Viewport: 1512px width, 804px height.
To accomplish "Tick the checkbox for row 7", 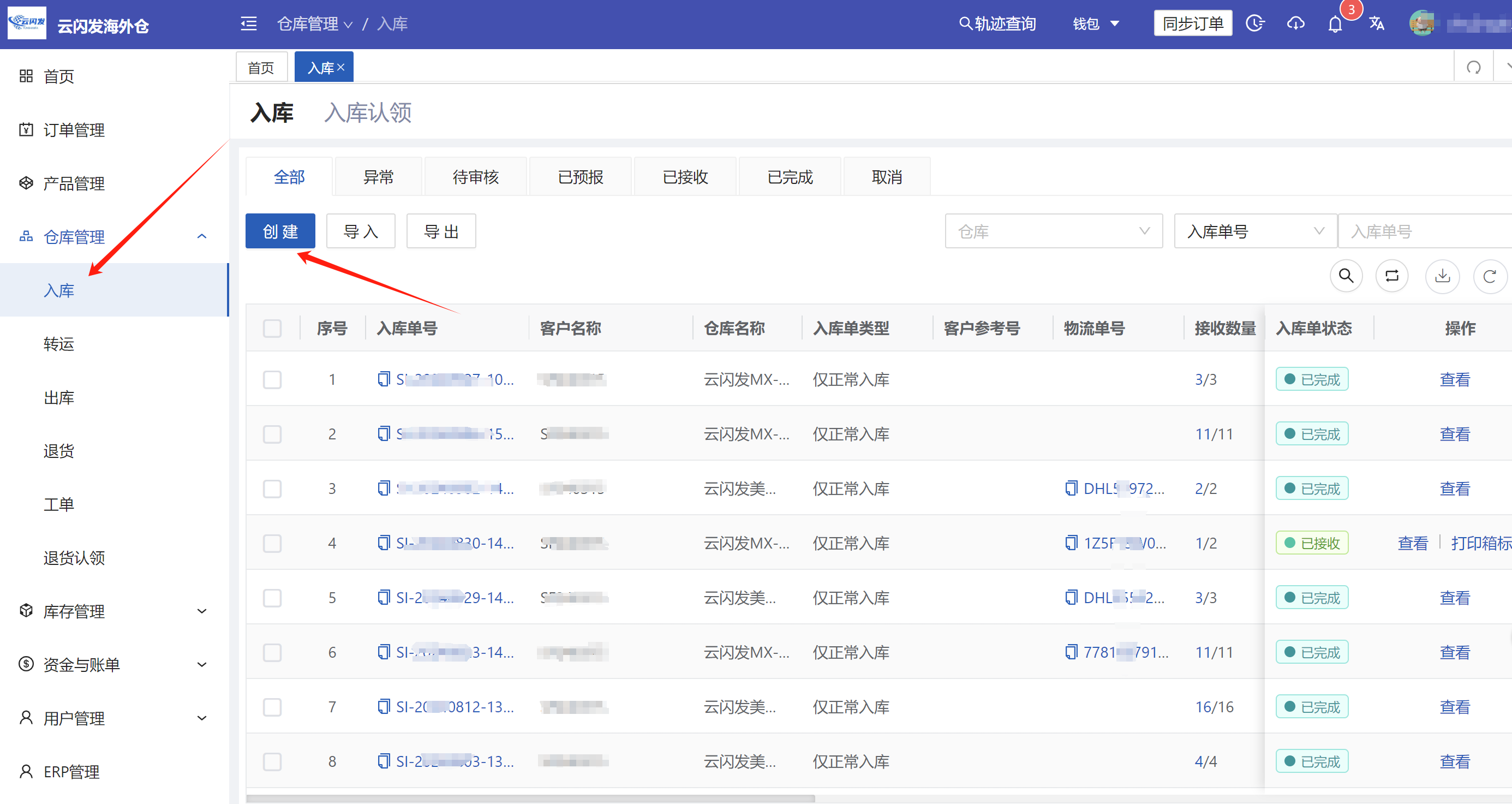I will 272,707.
